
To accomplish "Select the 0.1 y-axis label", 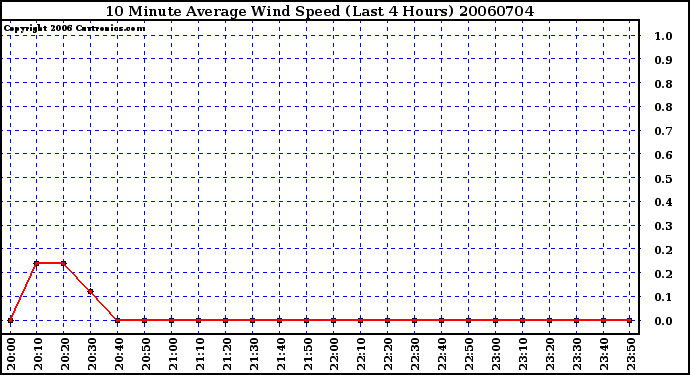I will pyautogui.click(x=663, y=297).
